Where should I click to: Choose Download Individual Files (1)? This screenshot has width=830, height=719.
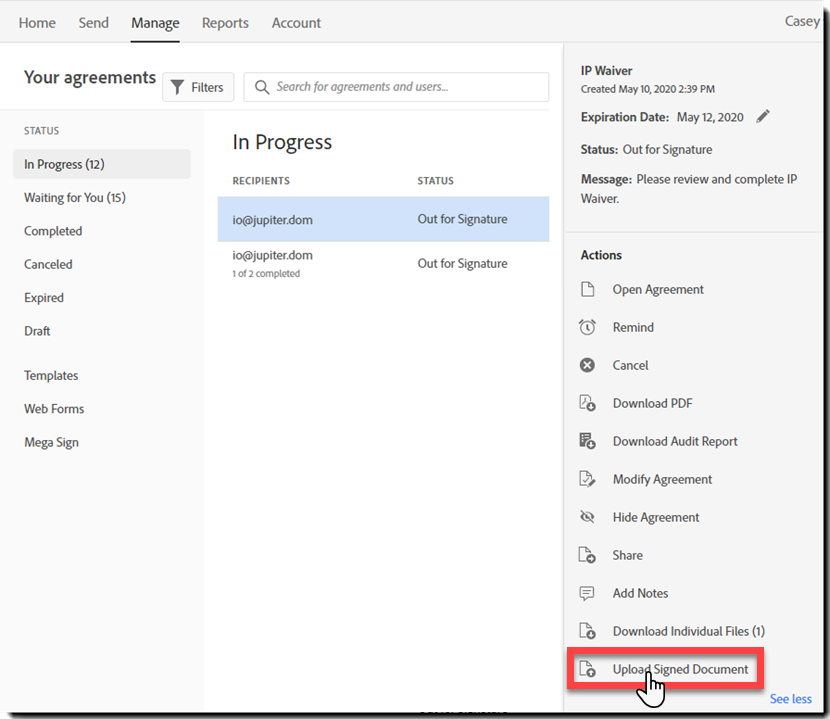tap(688, 631)
